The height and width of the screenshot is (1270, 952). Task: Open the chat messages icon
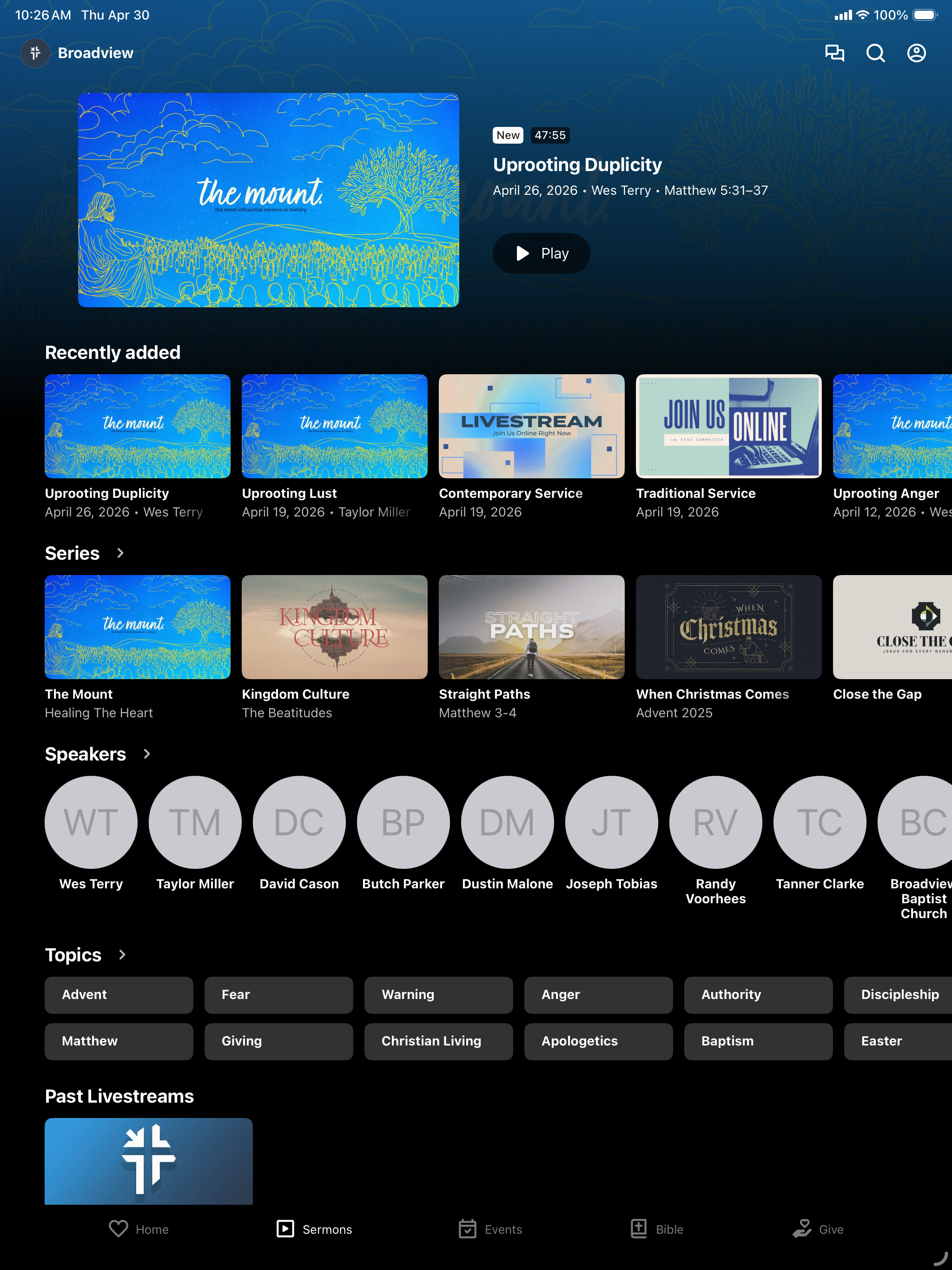coord(834,53)
